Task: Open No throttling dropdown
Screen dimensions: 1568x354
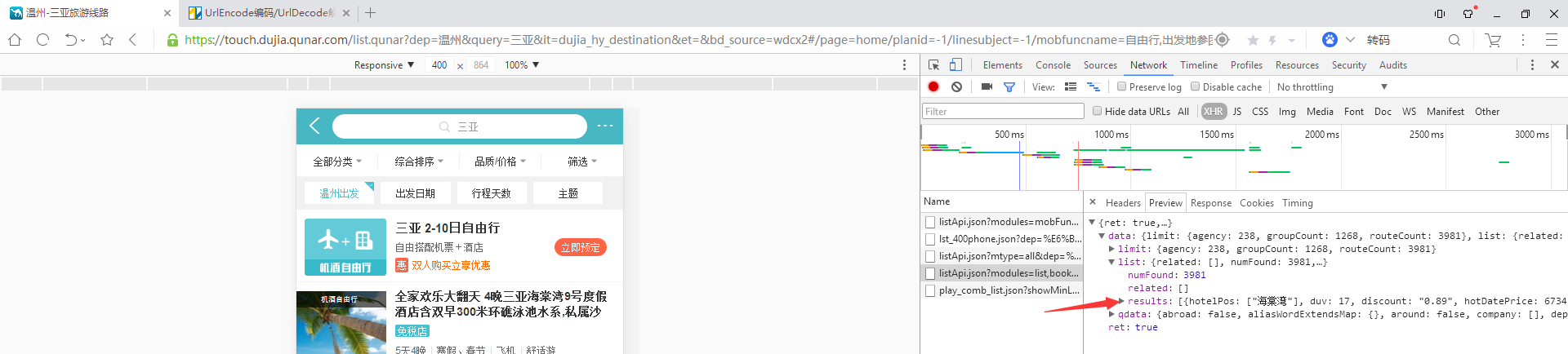Action: (1331, 87)
